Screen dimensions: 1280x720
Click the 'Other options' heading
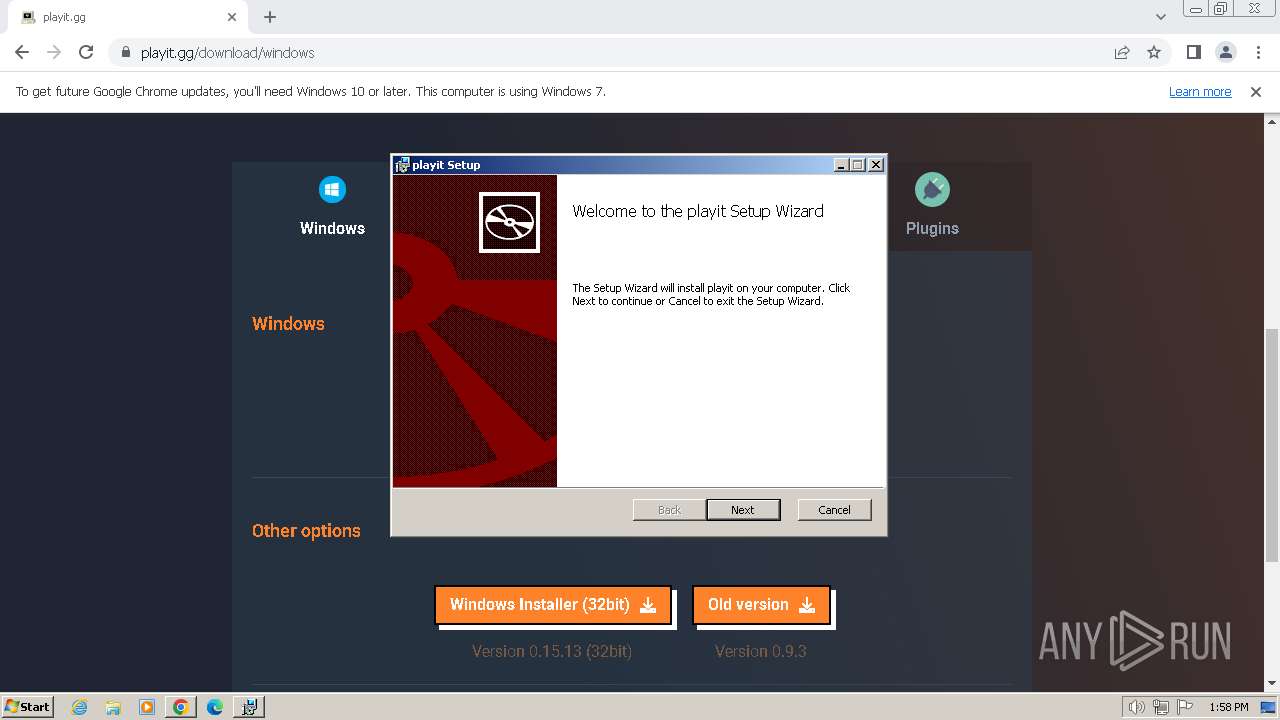pos(306,531)
